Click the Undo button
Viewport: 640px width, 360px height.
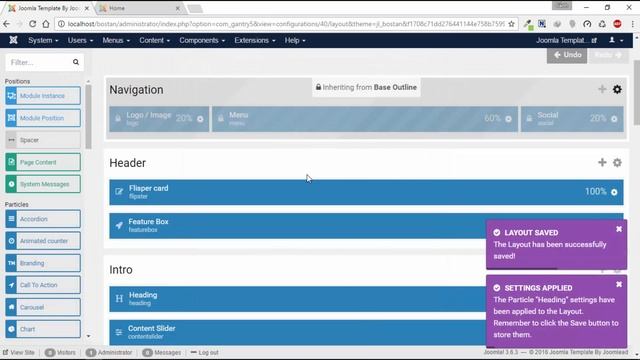pyautogui.click(x=567, y=55)
